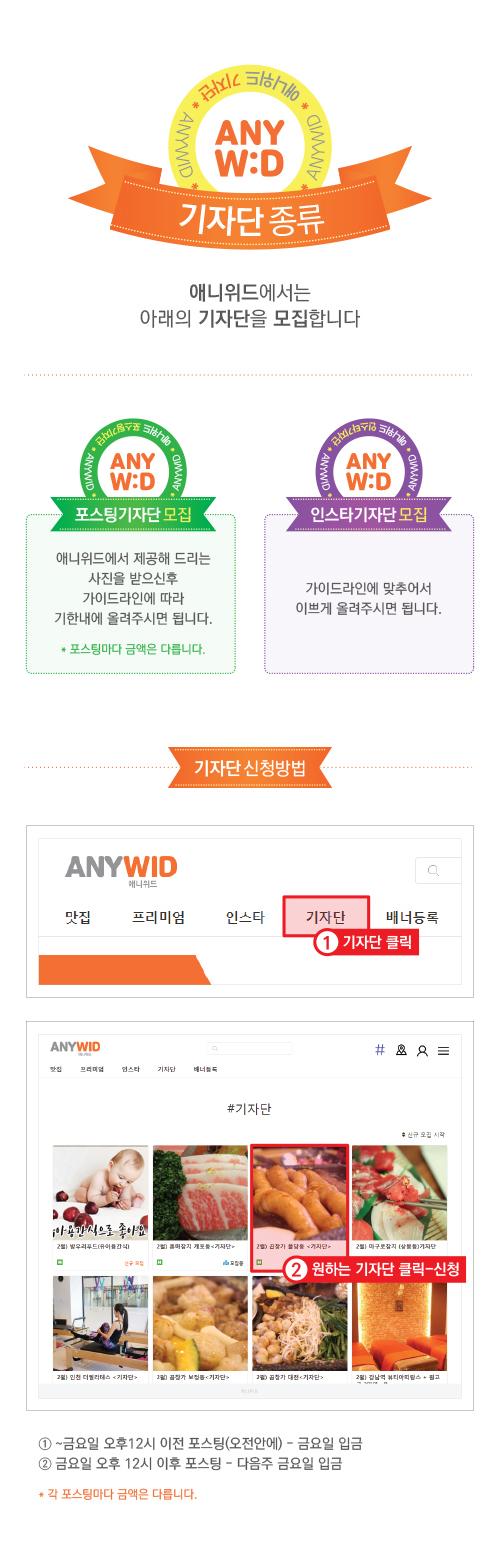Viewport: 500px width, 1550px height.
Task: Select the 기자단 tab highlighted in red
Action: (x=326, y=916)
